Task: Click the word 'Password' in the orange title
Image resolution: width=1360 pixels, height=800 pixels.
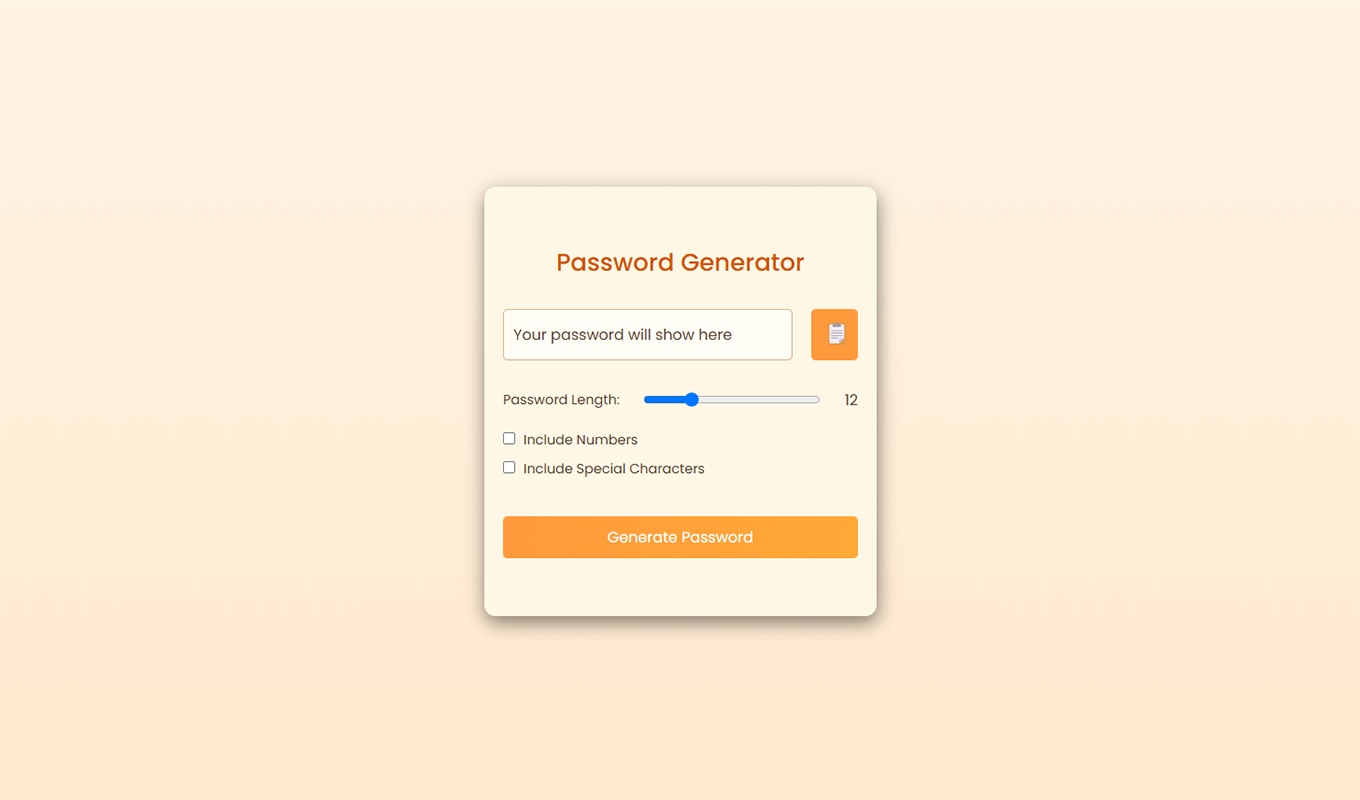Action: [x=615, y=262]
